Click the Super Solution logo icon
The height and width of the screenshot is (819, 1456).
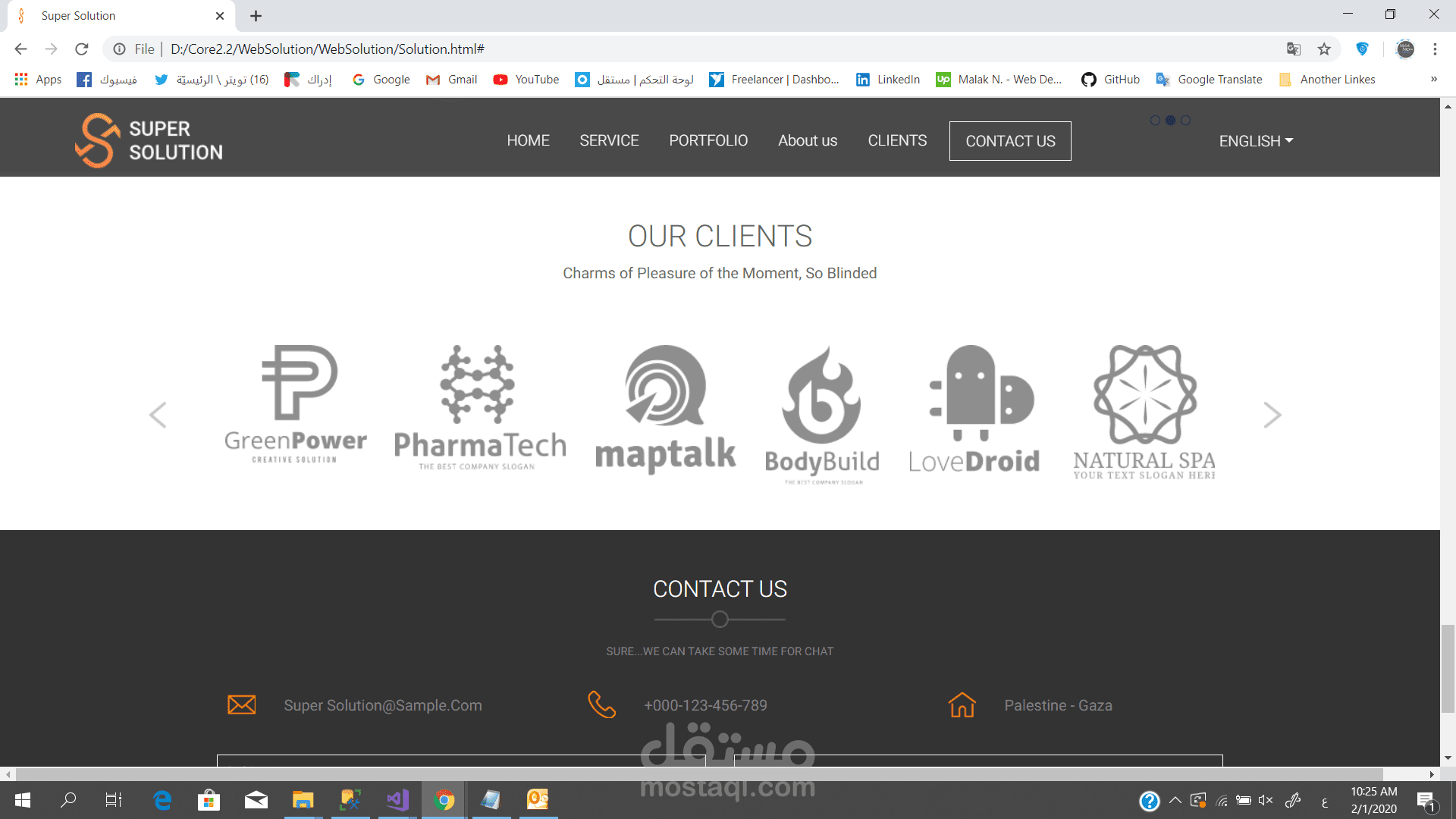97,140
